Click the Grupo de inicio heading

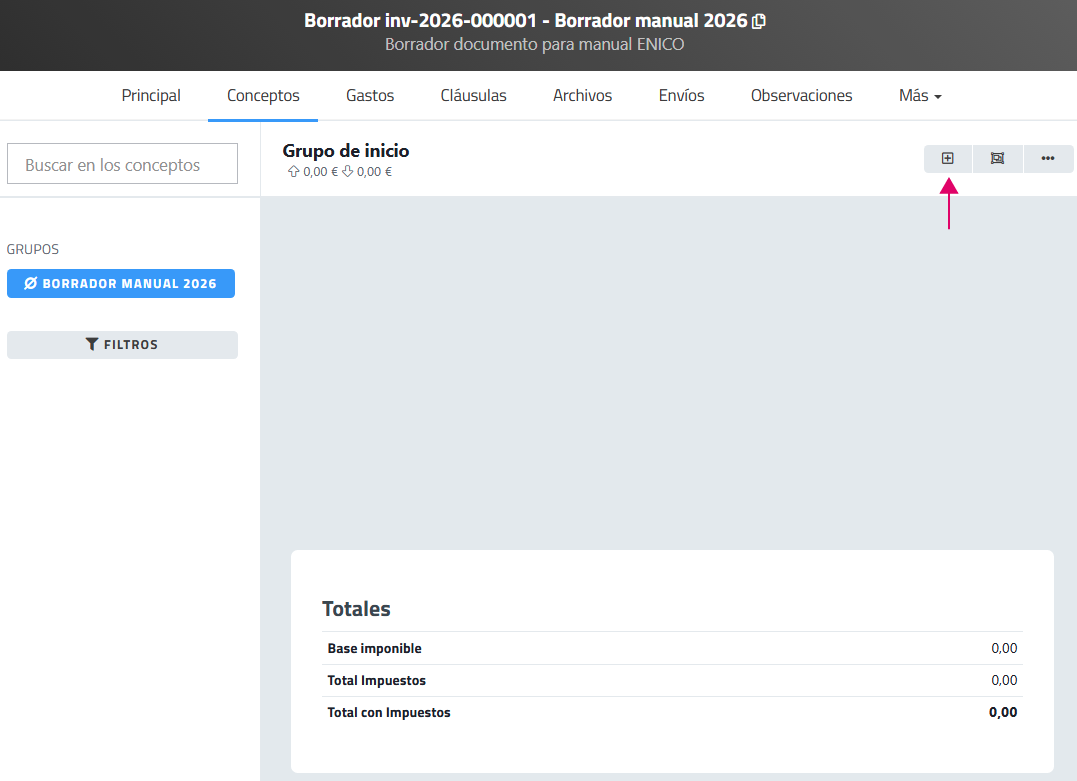pyautogui.click(x=346, y=151)
